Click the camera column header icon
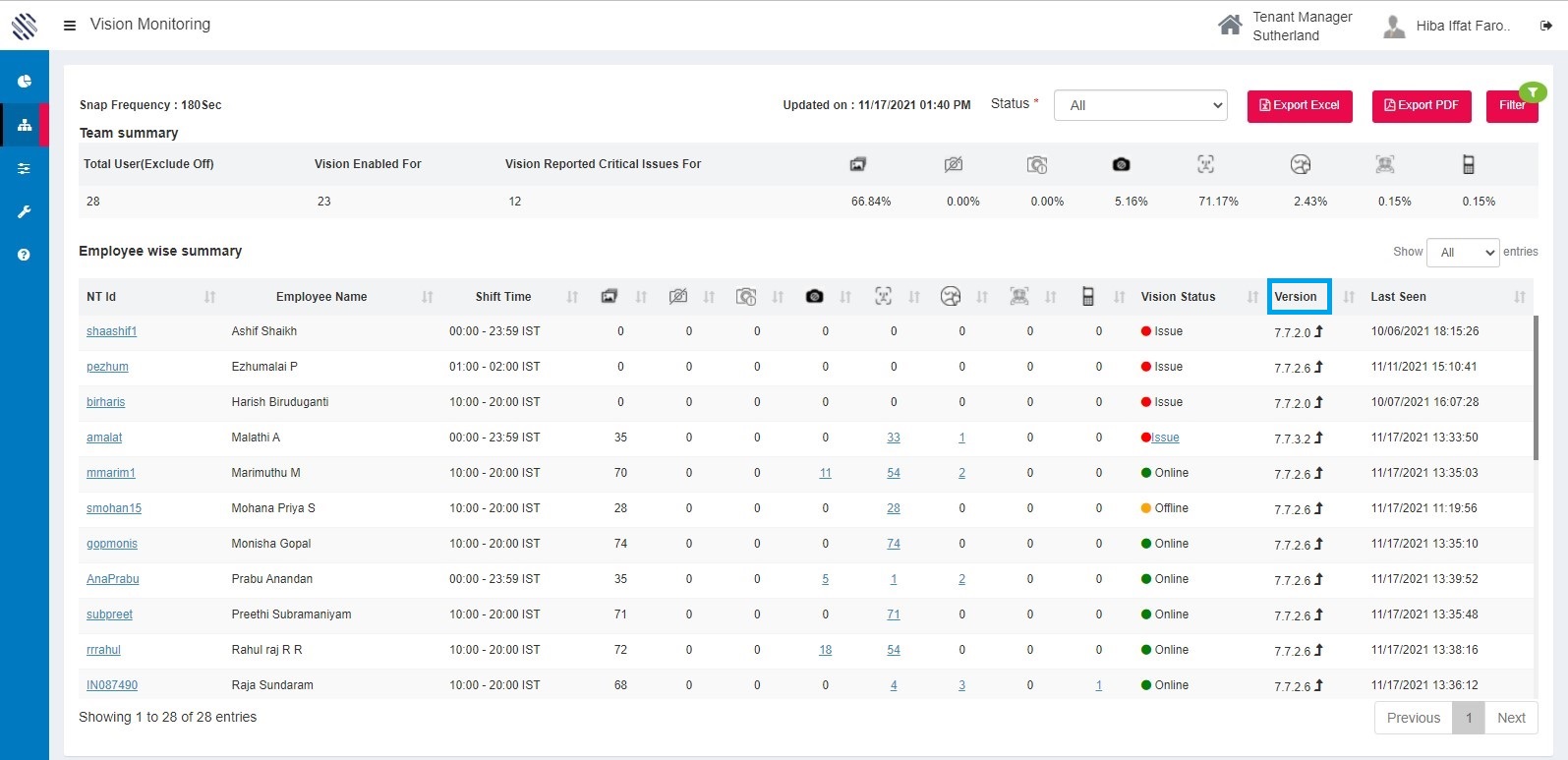This screenshot has width=1568, height=760. point(814,297)
